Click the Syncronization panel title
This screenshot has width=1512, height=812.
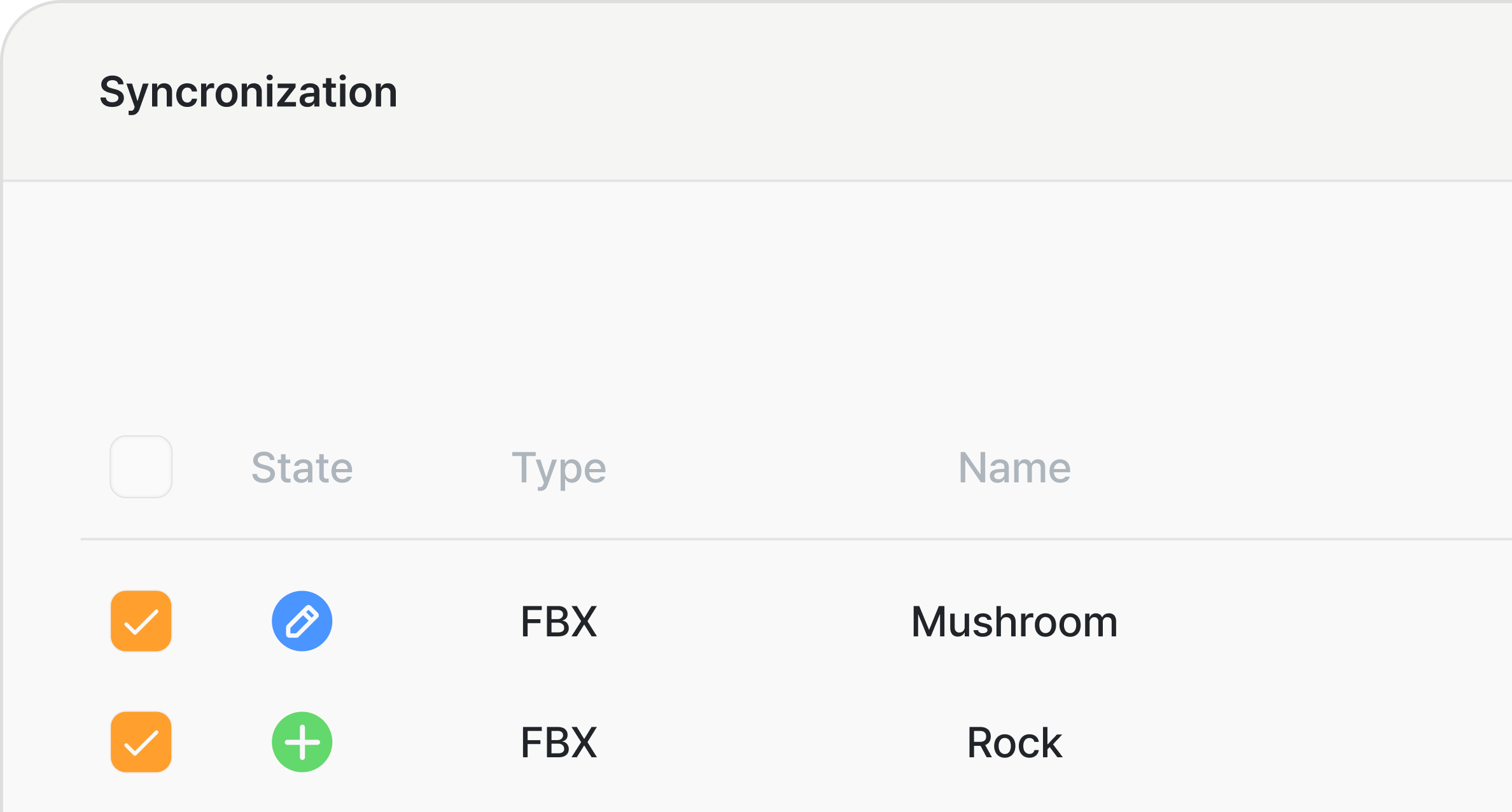tap(248, 92)
